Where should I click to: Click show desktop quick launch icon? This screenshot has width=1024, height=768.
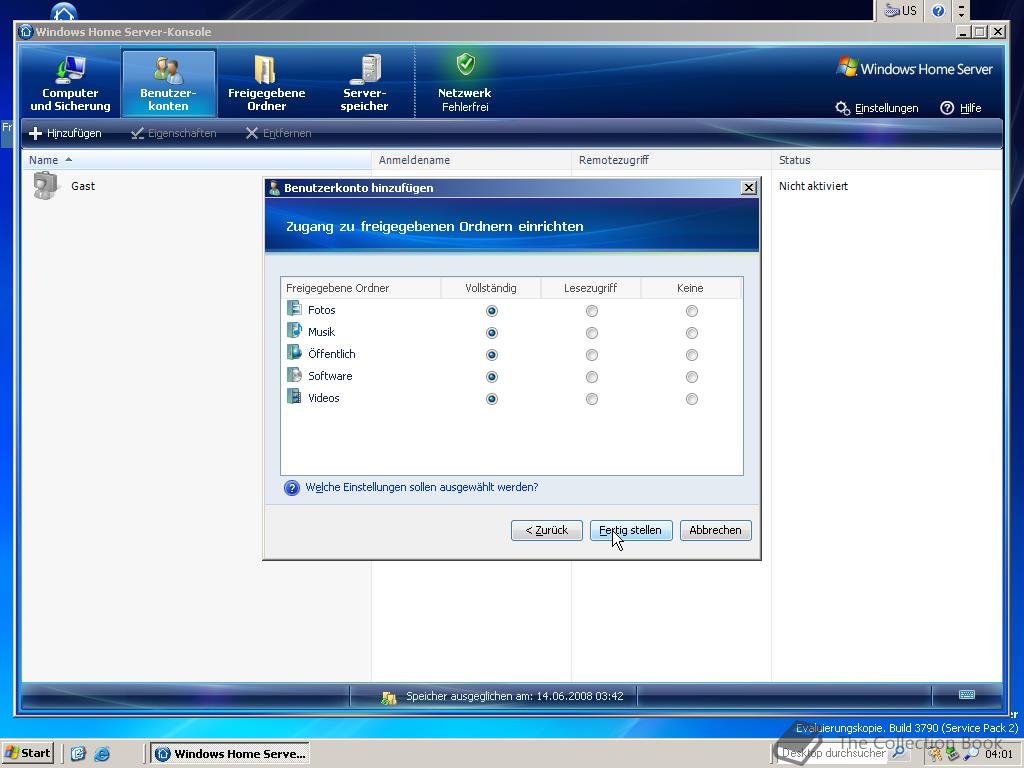tap(78, 754)
